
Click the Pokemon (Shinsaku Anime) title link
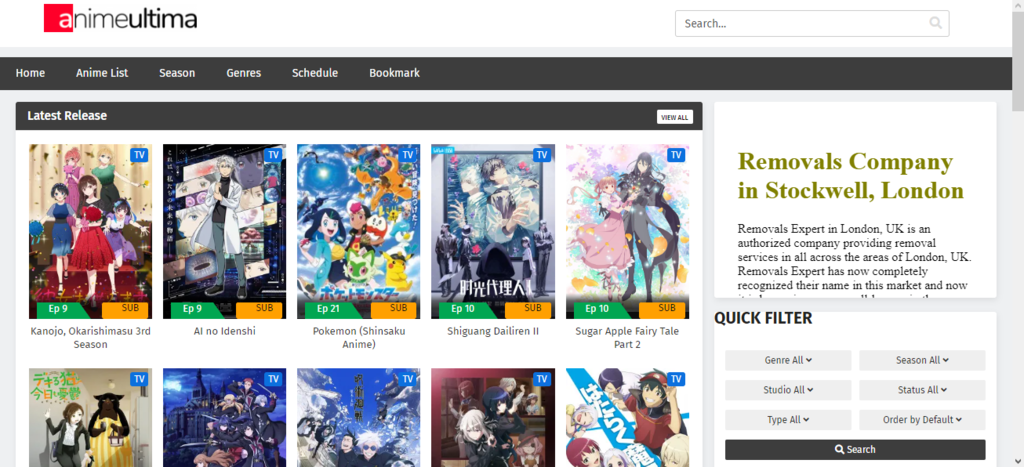359,338
